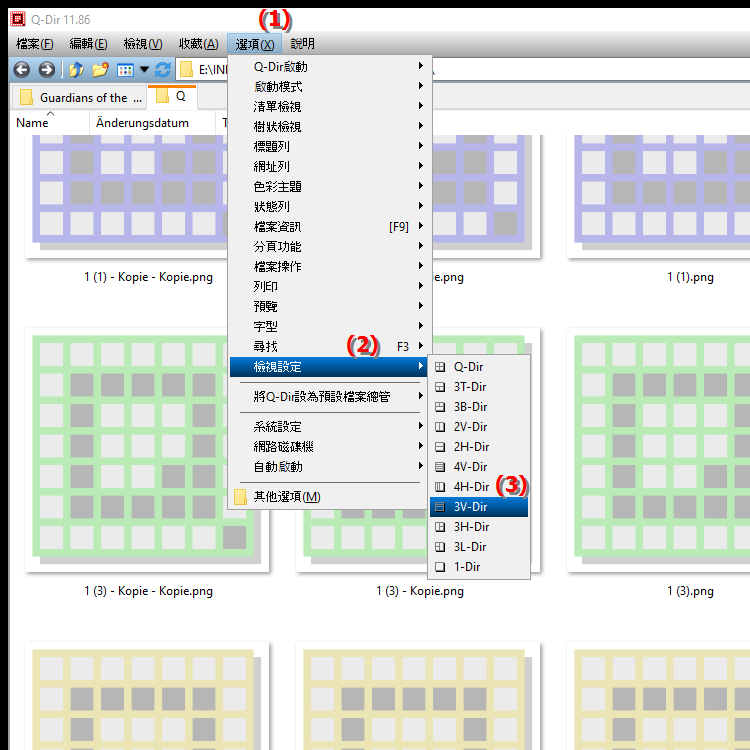Refresh the folder listing
750x750 pixels.
pos(163,70)
